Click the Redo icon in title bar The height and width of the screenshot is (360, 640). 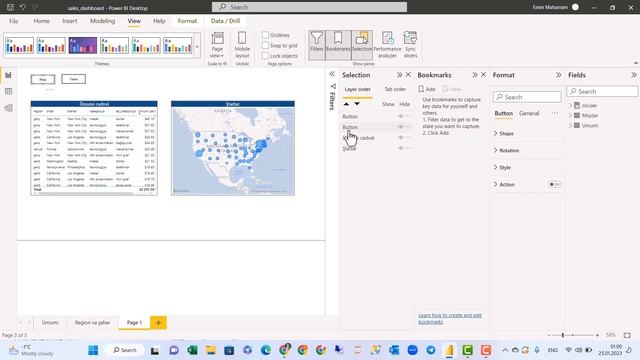pos(35,7)
